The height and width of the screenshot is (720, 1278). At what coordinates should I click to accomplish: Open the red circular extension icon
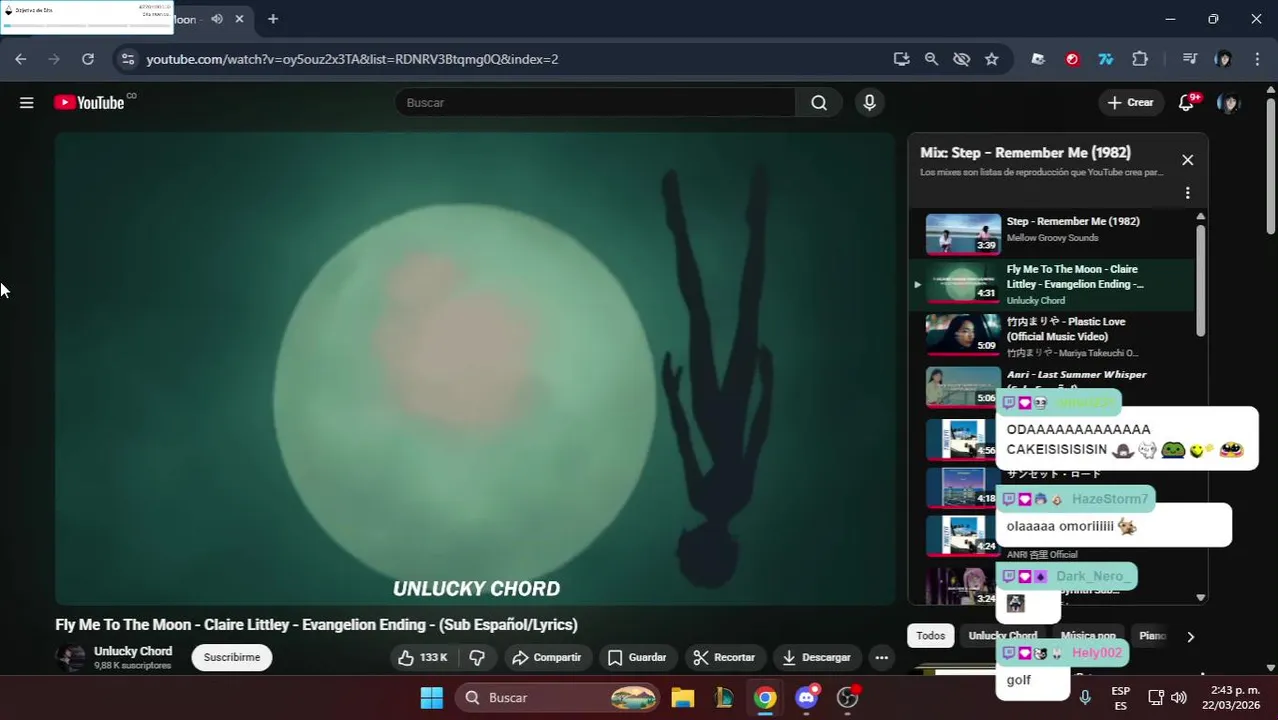[1072, 59]
